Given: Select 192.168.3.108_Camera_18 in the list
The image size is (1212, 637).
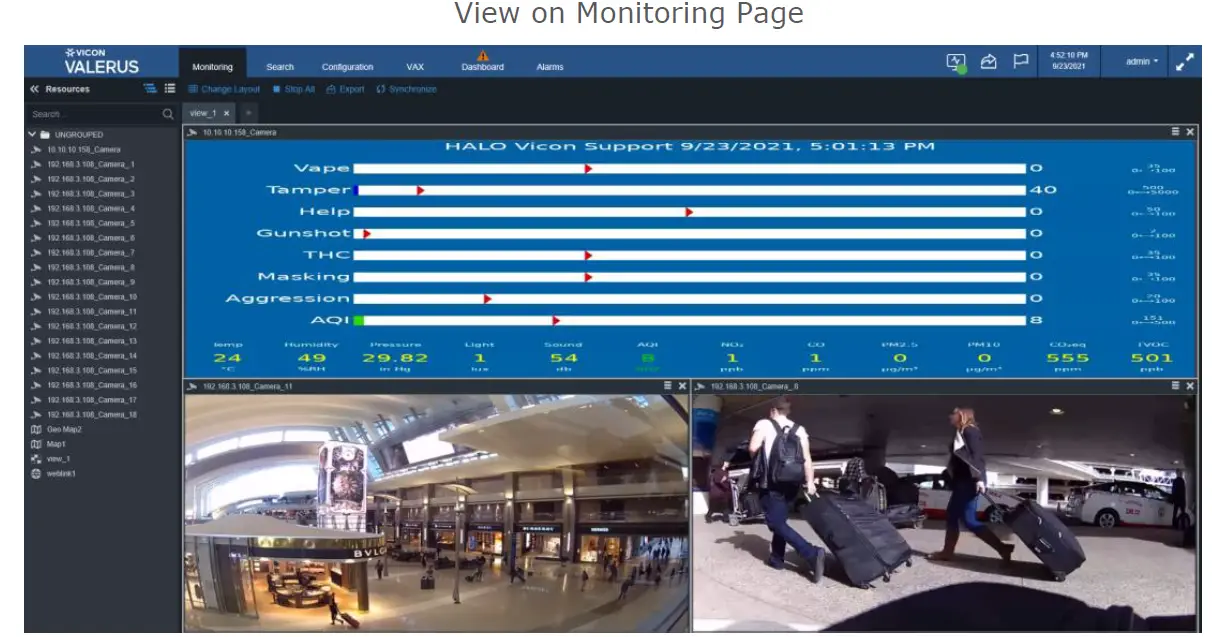Looking at the screenshot, I should point(92,414).
